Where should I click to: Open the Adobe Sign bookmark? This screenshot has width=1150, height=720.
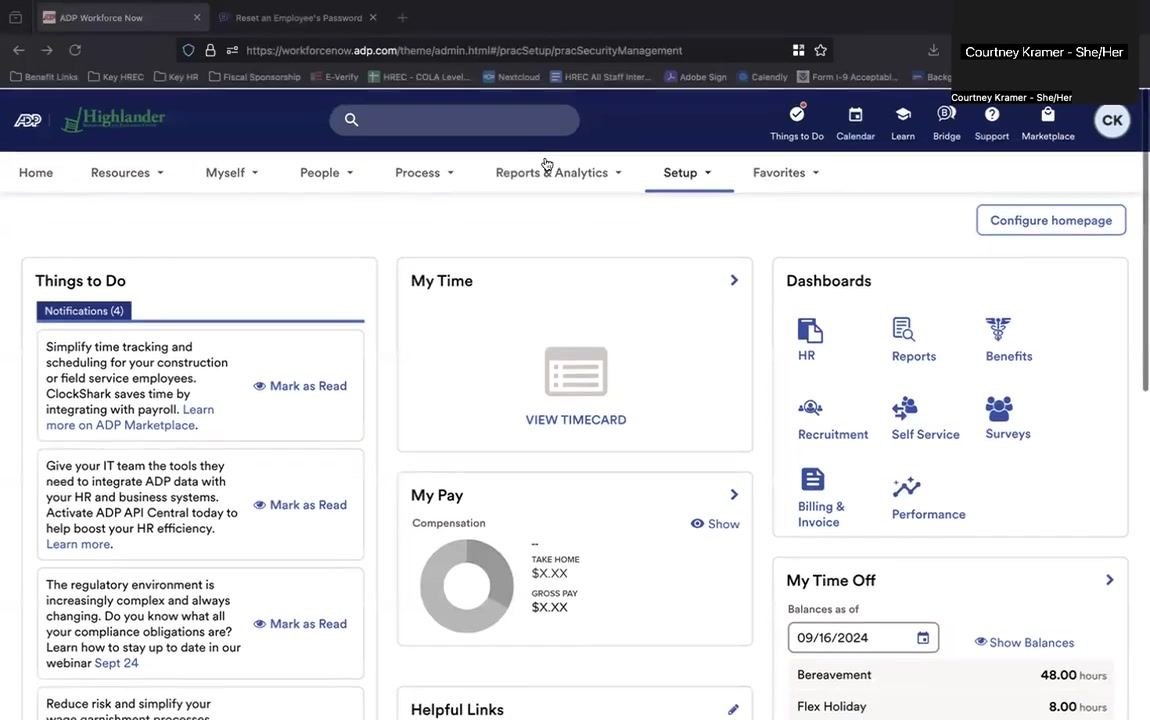click(x=695, y=76)
